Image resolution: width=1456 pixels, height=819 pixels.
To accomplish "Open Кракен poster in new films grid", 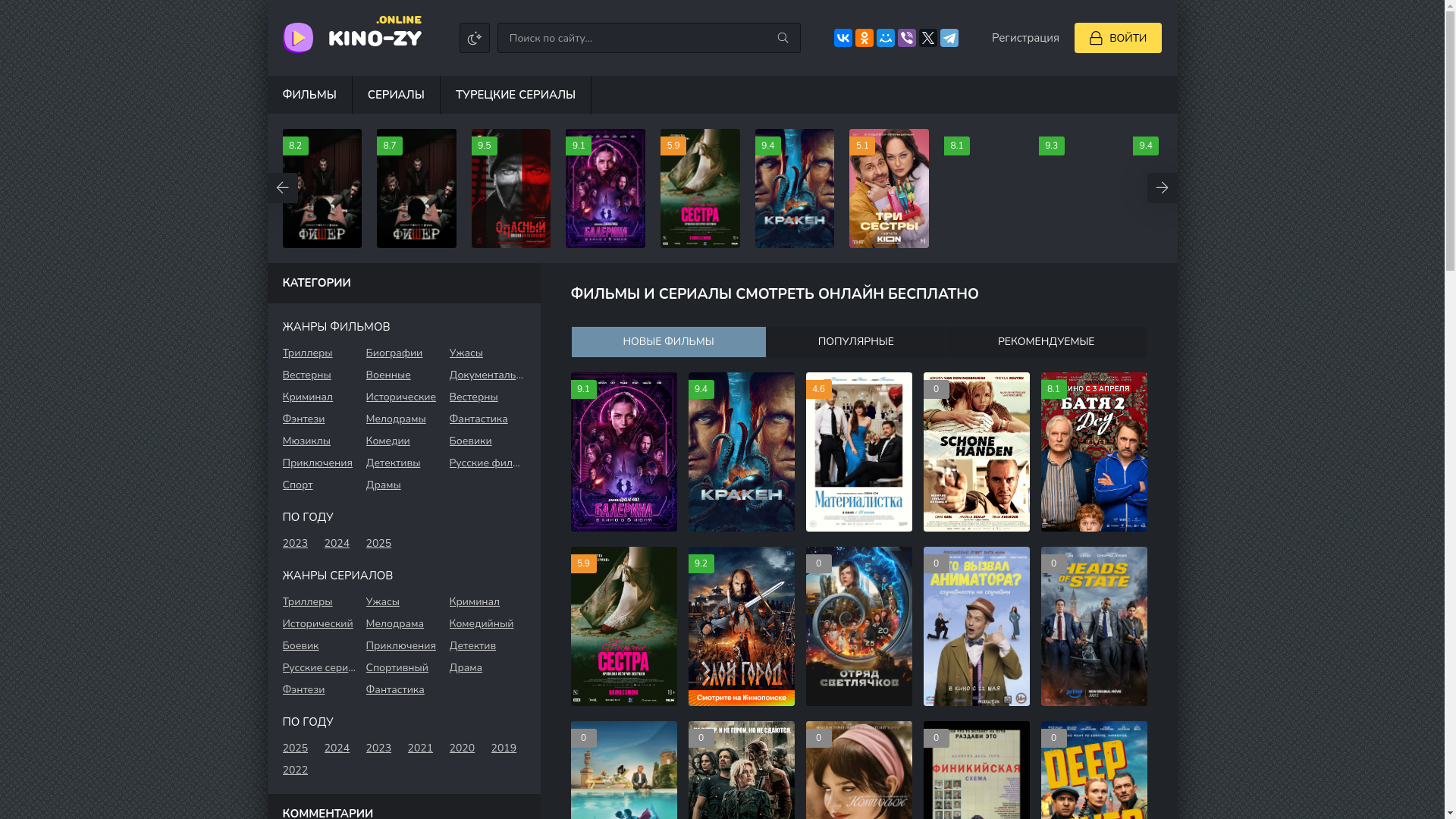I will (x=742, y=452).
